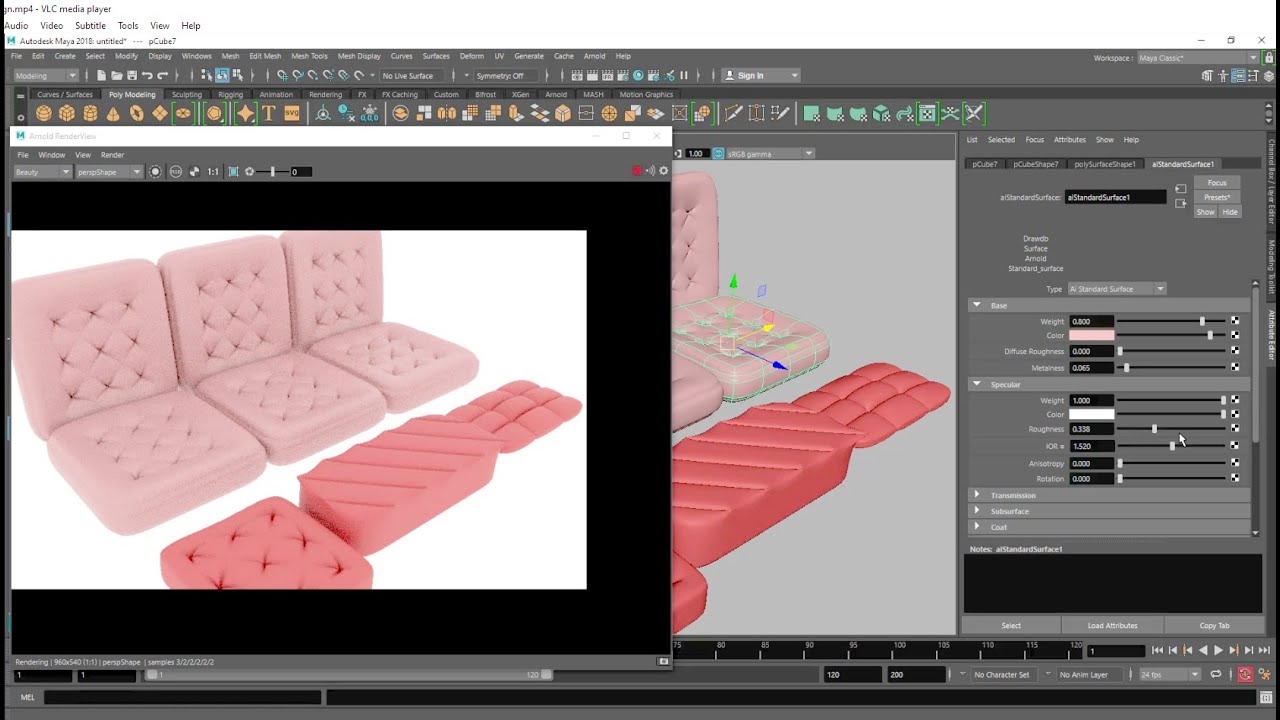1280x720 pixels.
Task: Open the Modeling menu set dropdown
Action: [45, 75]
